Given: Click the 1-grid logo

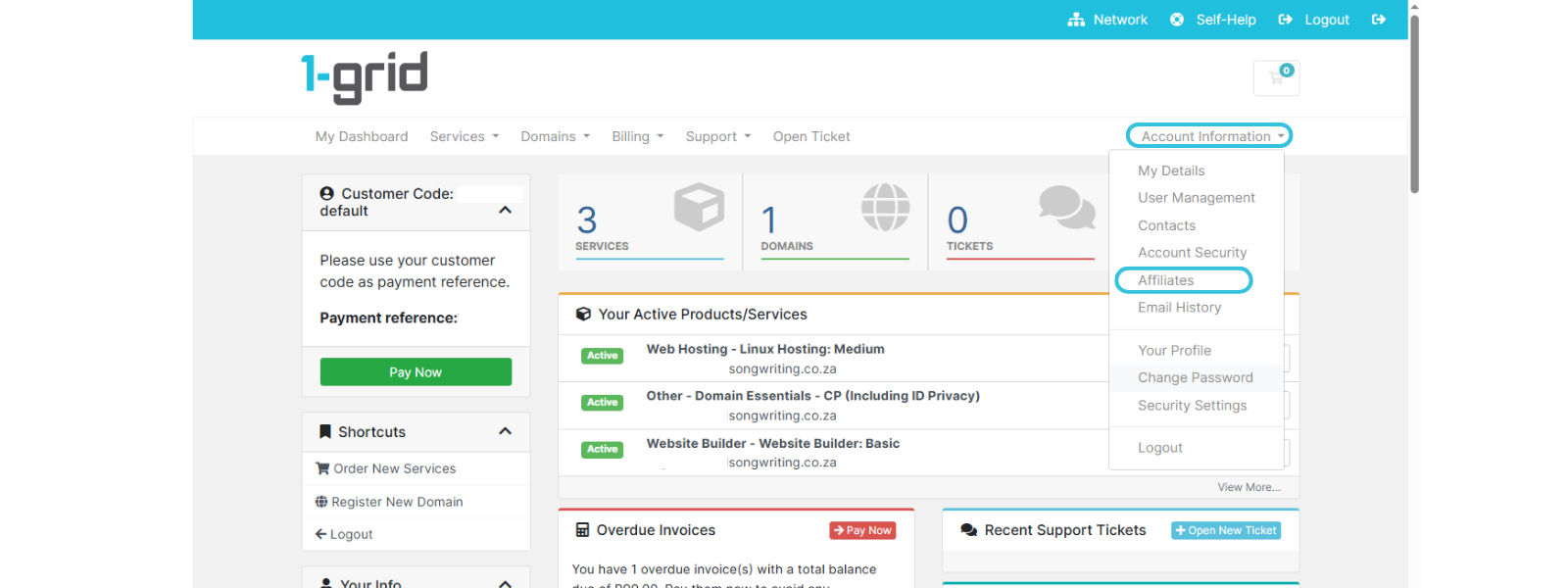Looking at the screenshot, I should (x=365, y=76).
